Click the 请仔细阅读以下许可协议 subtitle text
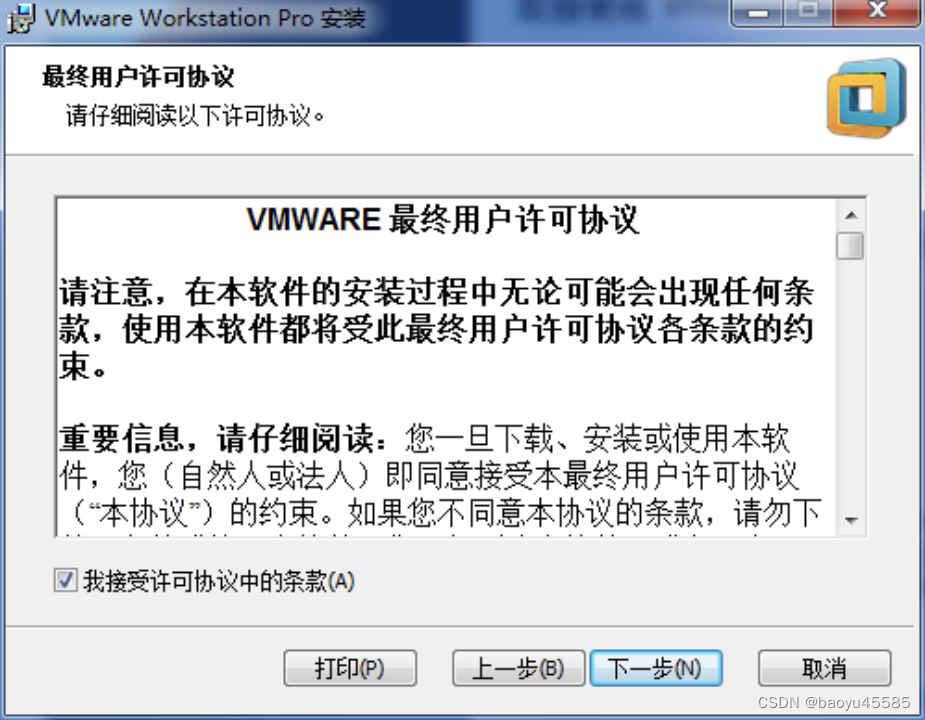925x720 pixels. [x=195, y=116]
